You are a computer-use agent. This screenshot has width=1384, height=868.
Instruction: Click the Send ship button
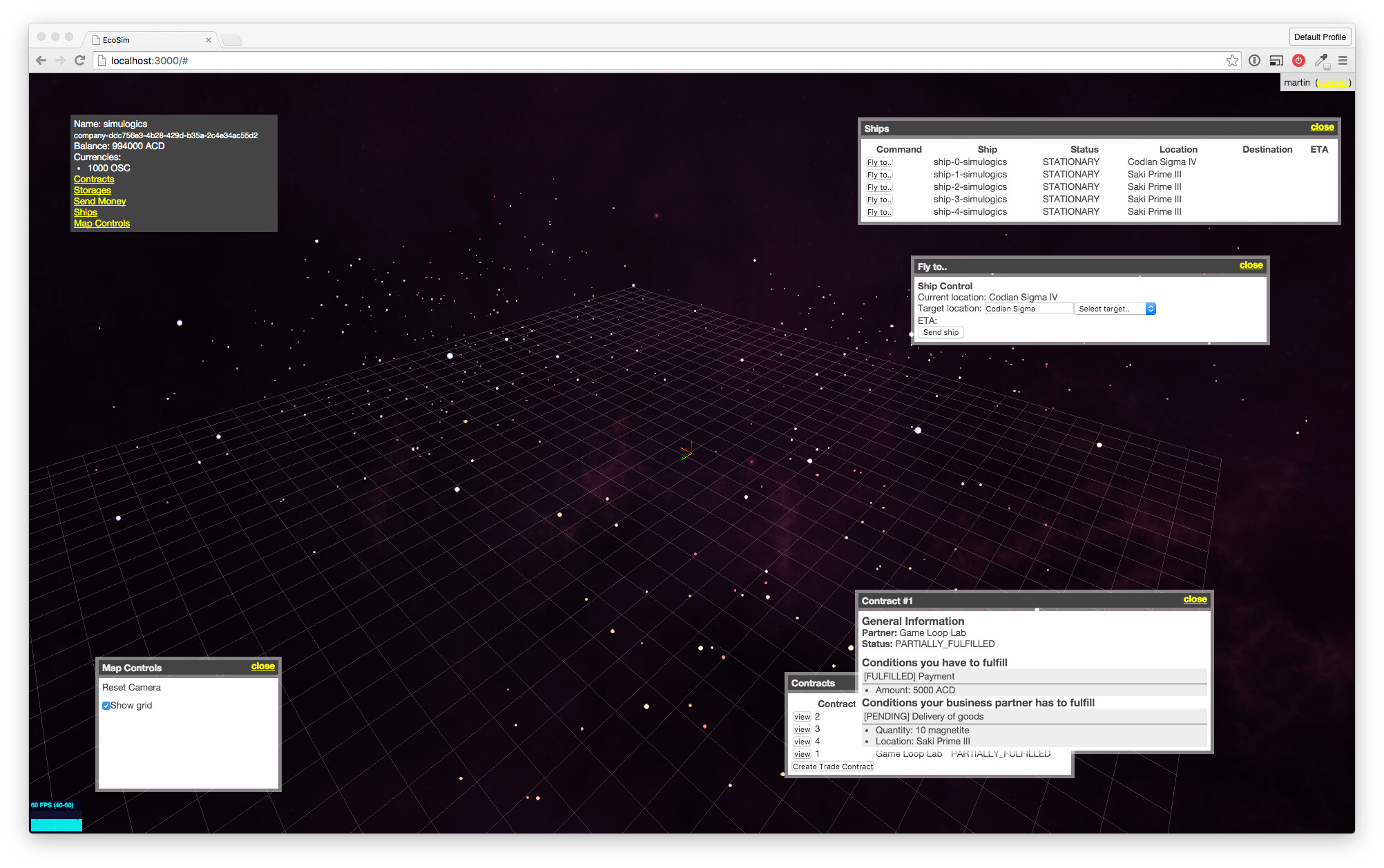pyautogui.click(x=941, y=333)
